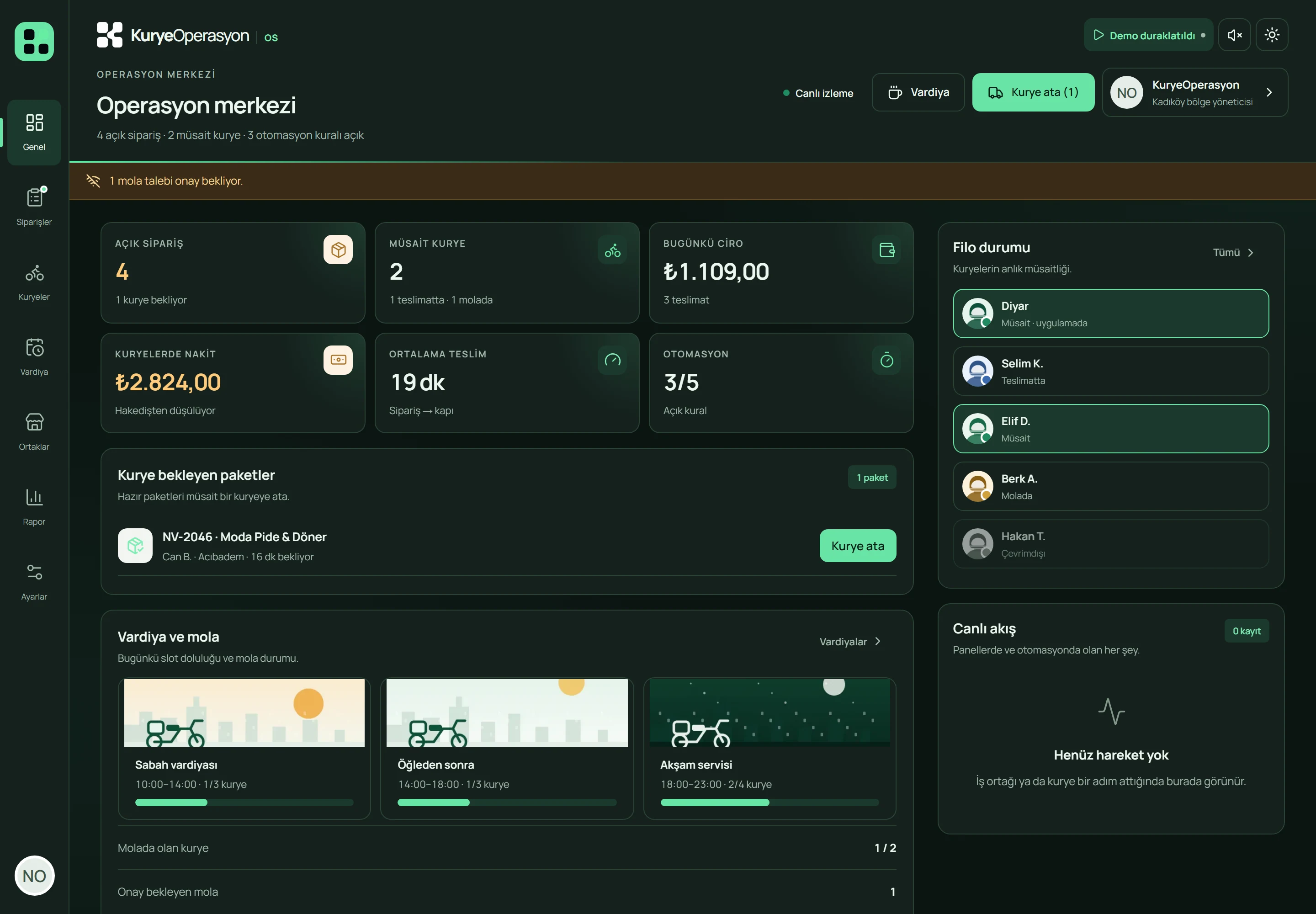Open the Rapor chart icon
1316x914 pixels.
pyautogui.click(x=34, y=497)
